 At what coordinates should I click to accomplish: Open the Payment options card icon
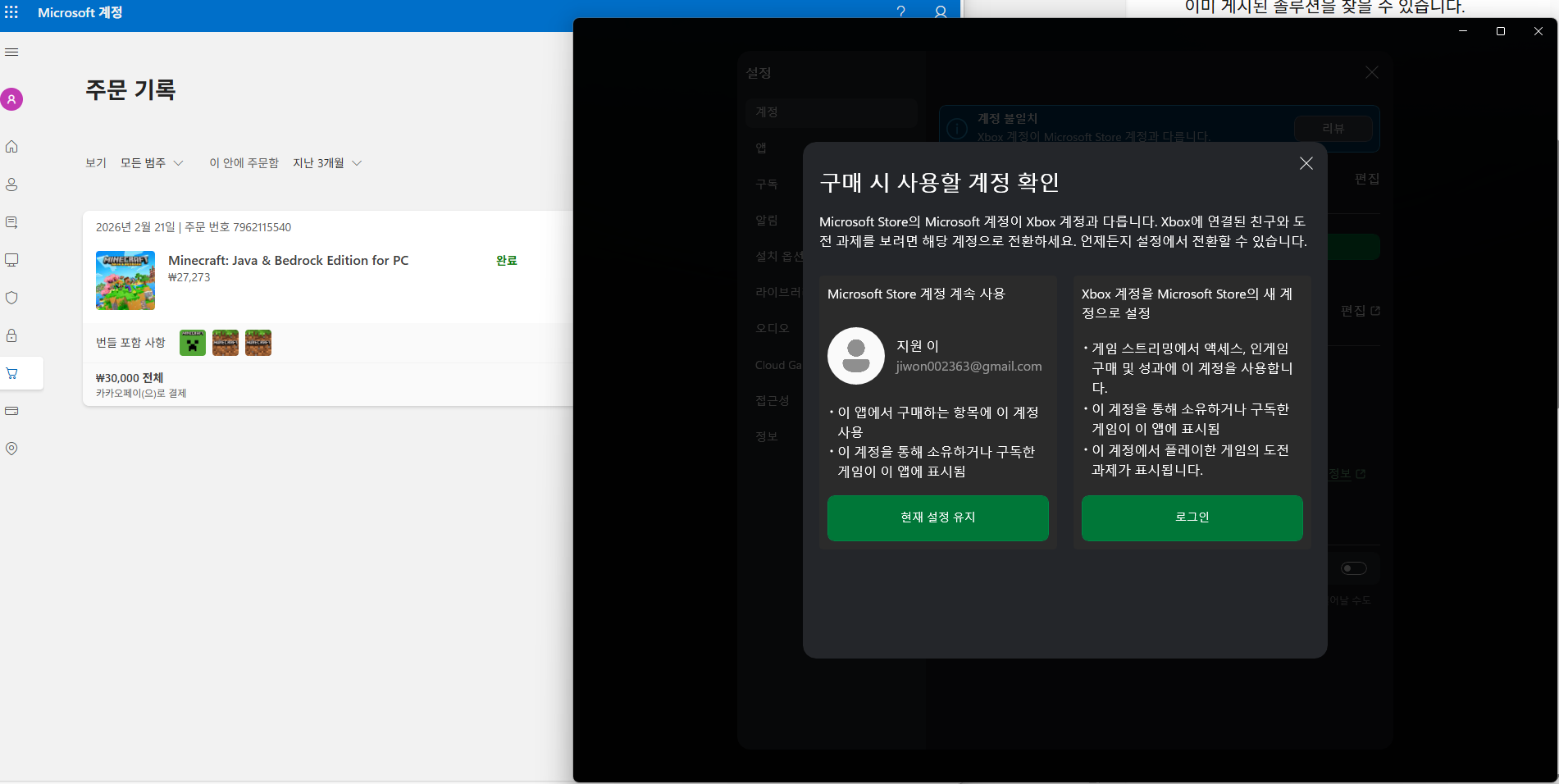point(11,411)
